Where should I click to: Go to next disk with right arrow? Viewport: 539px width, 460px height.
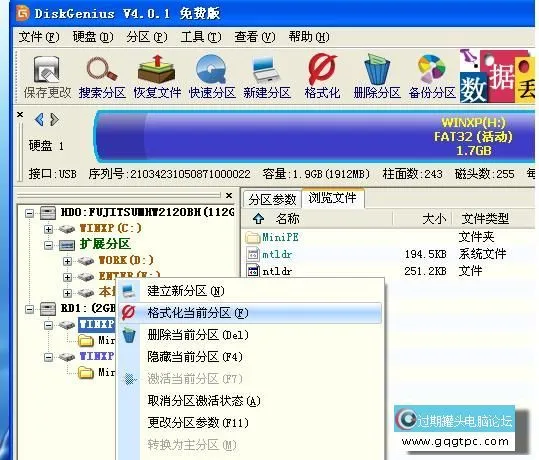tap(54, 120)
